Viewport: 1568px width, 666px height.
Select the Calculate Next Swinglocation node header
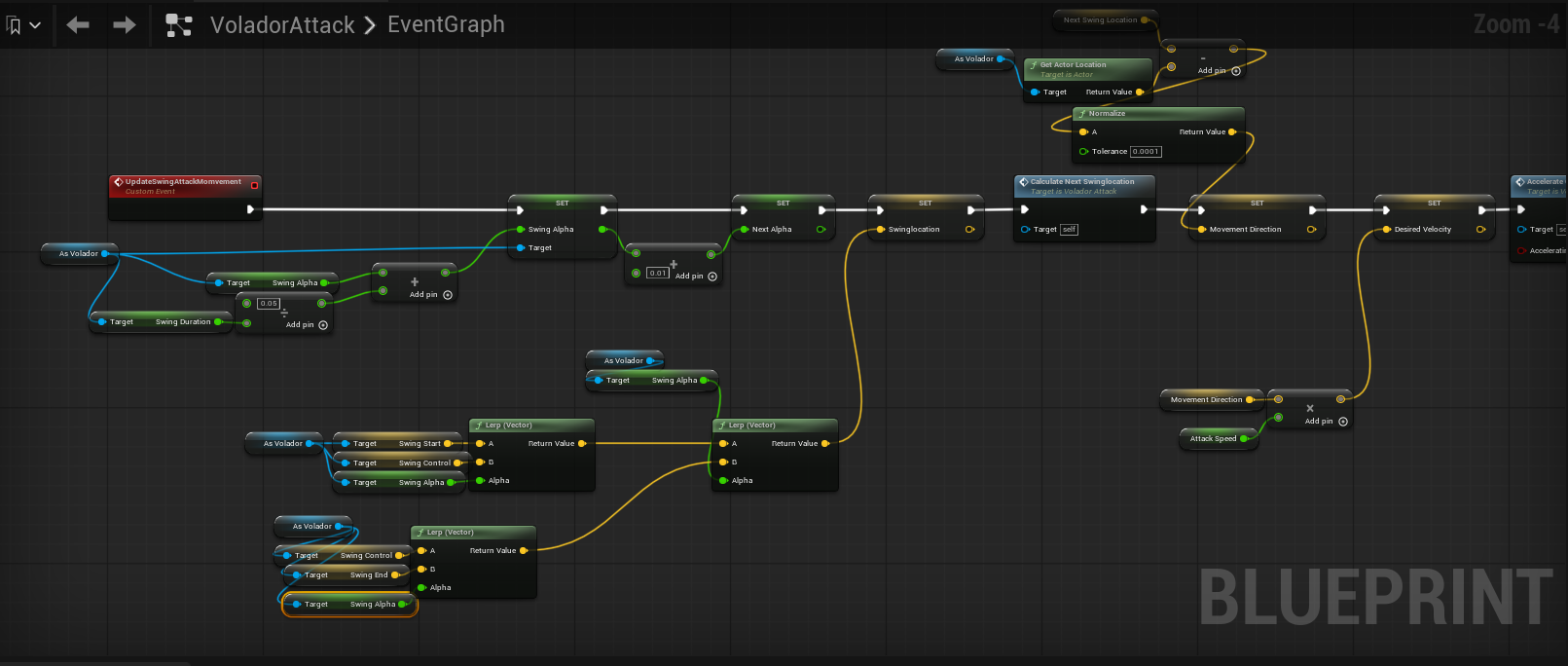point(1084,185)
